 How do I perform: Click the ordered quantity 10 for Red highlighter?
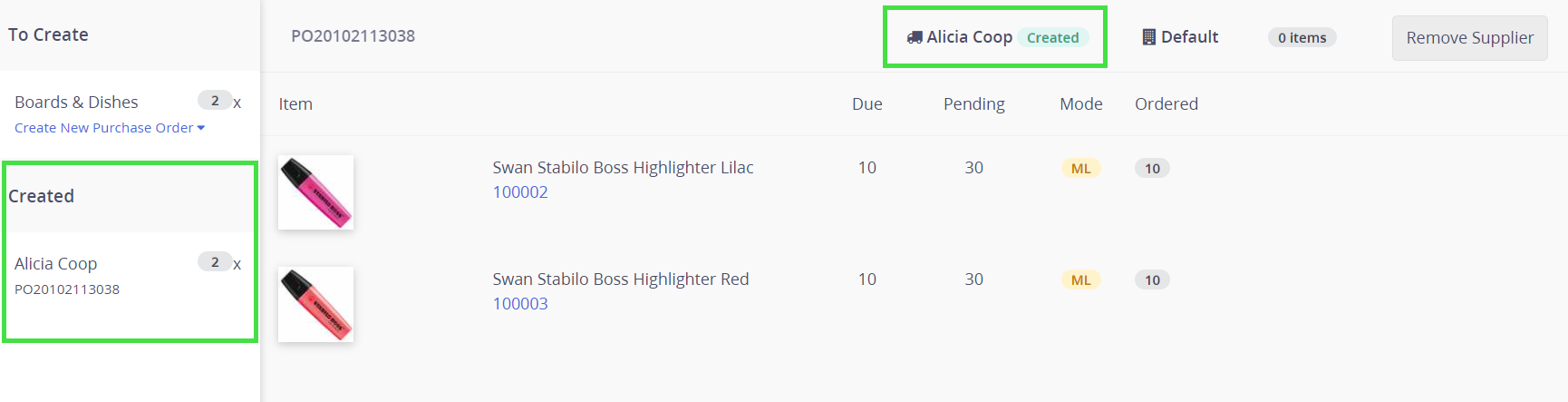(x=1152, y=280)
